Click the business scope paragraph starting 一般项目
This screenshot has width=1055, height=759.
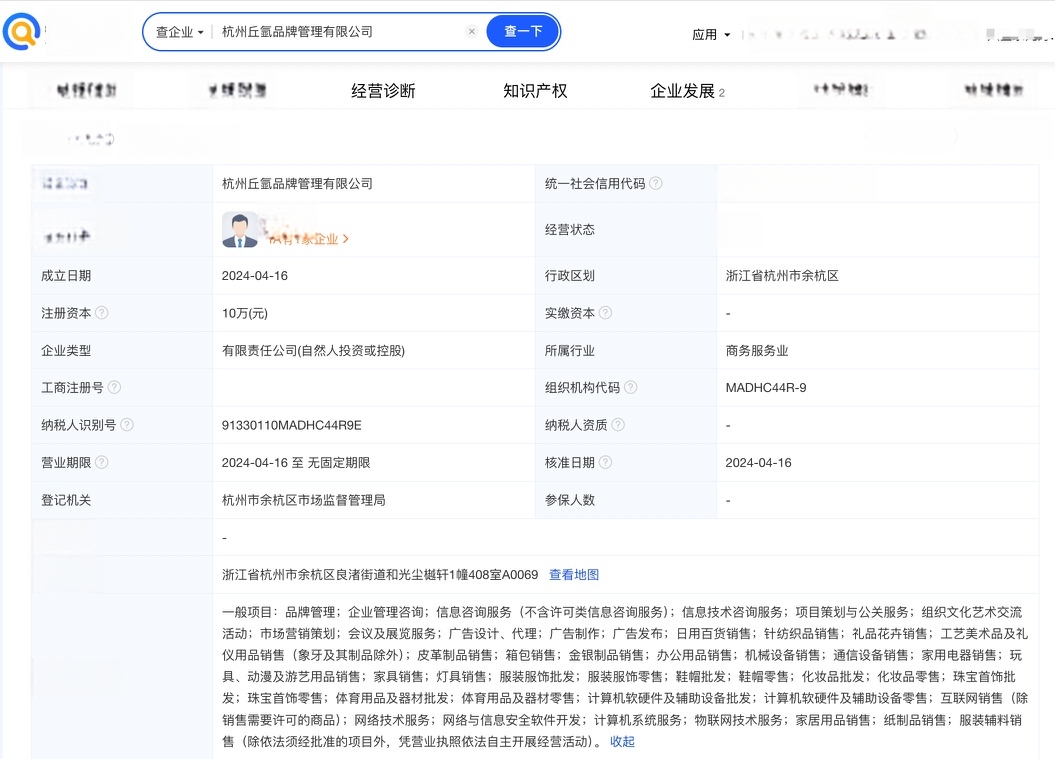click(x=625, y=677)
